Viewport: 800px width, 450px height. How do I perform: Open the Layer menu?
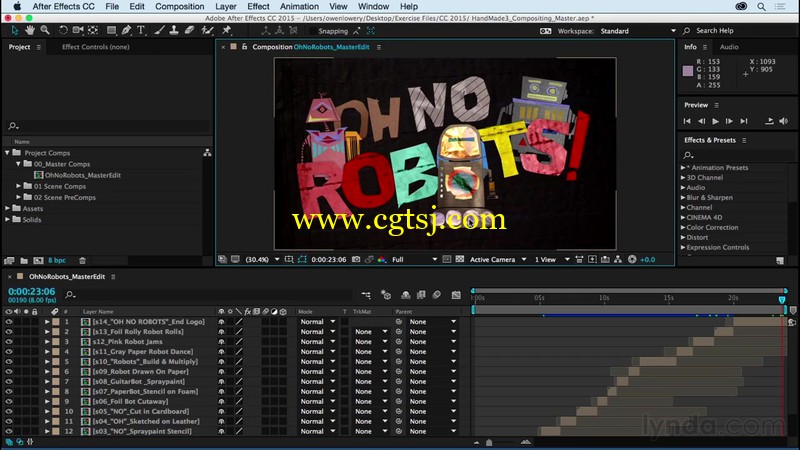226,7
